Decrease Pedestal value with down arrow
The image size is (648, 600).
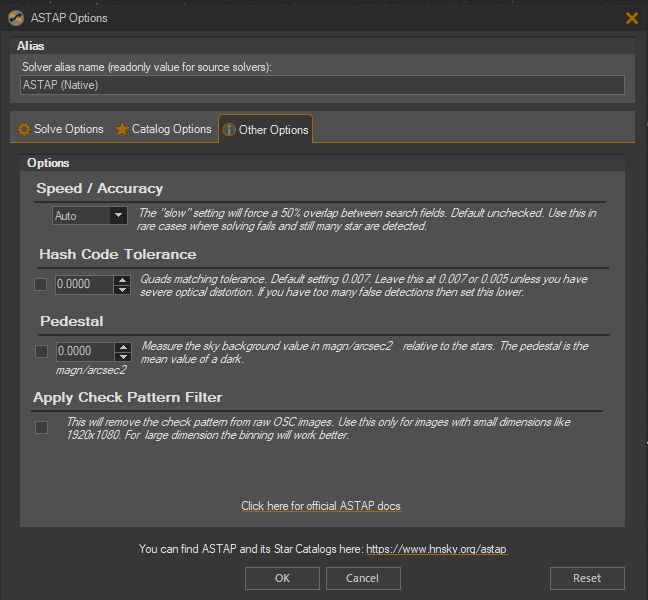[x=123, y=357]
